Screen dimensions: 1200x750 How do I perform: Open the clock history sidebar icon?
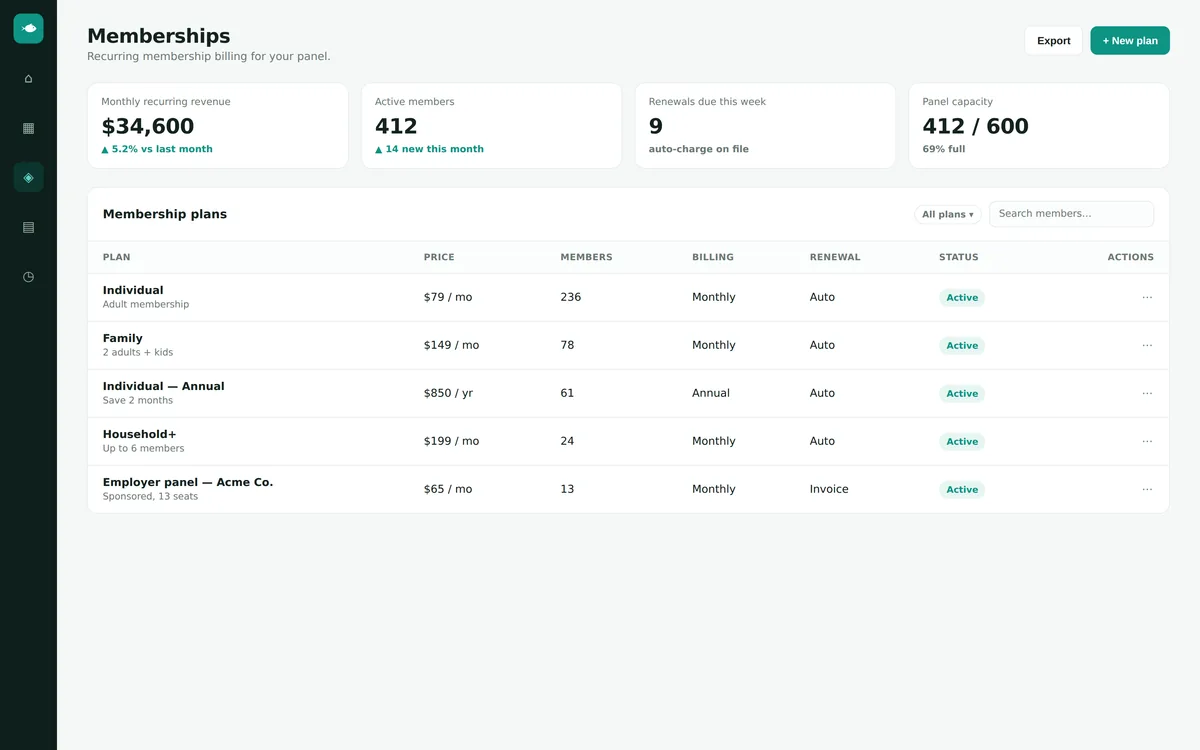point(28,276)
